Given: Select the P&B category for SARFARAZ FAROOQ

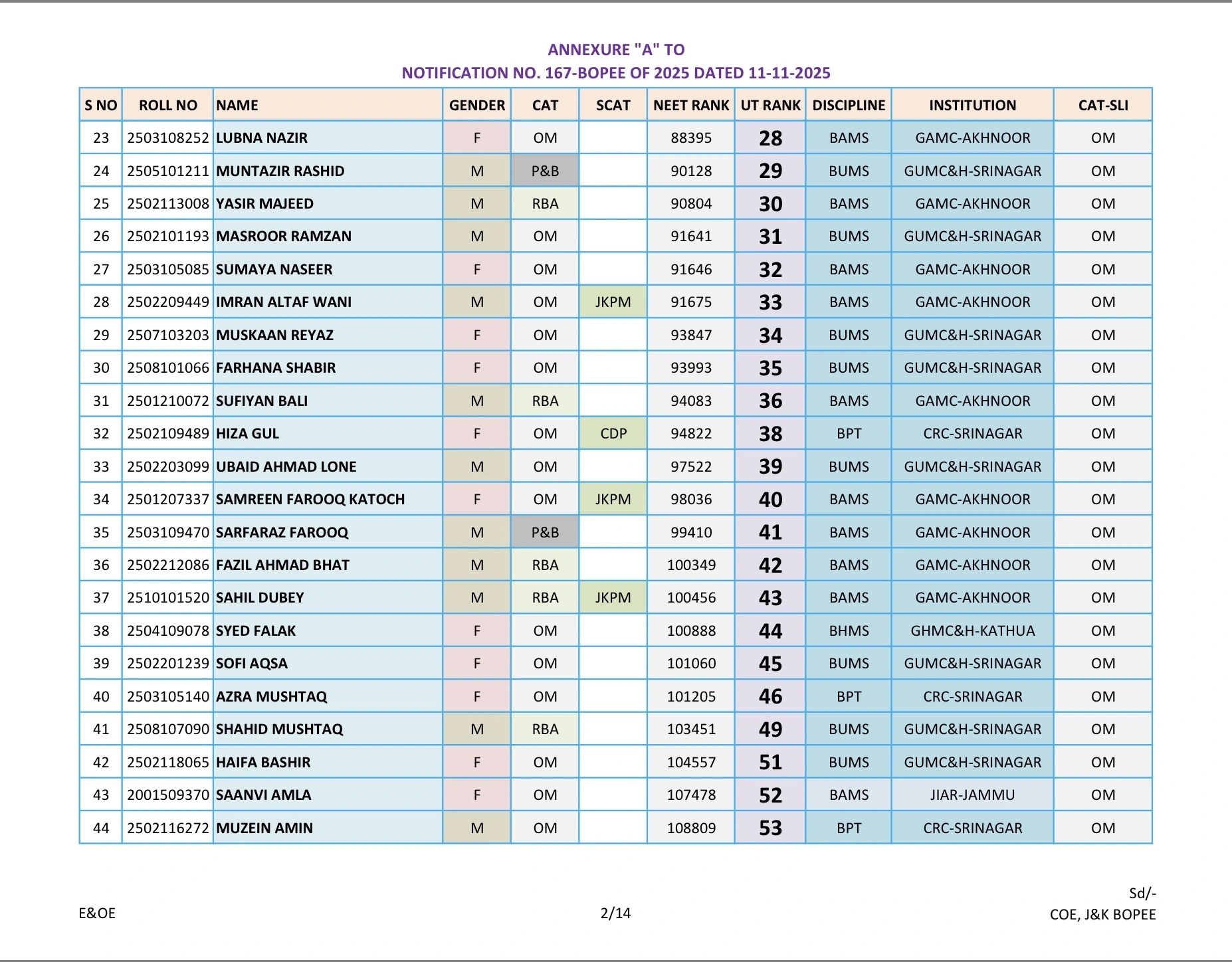Looking at the screenshot, I should [545, 532].
